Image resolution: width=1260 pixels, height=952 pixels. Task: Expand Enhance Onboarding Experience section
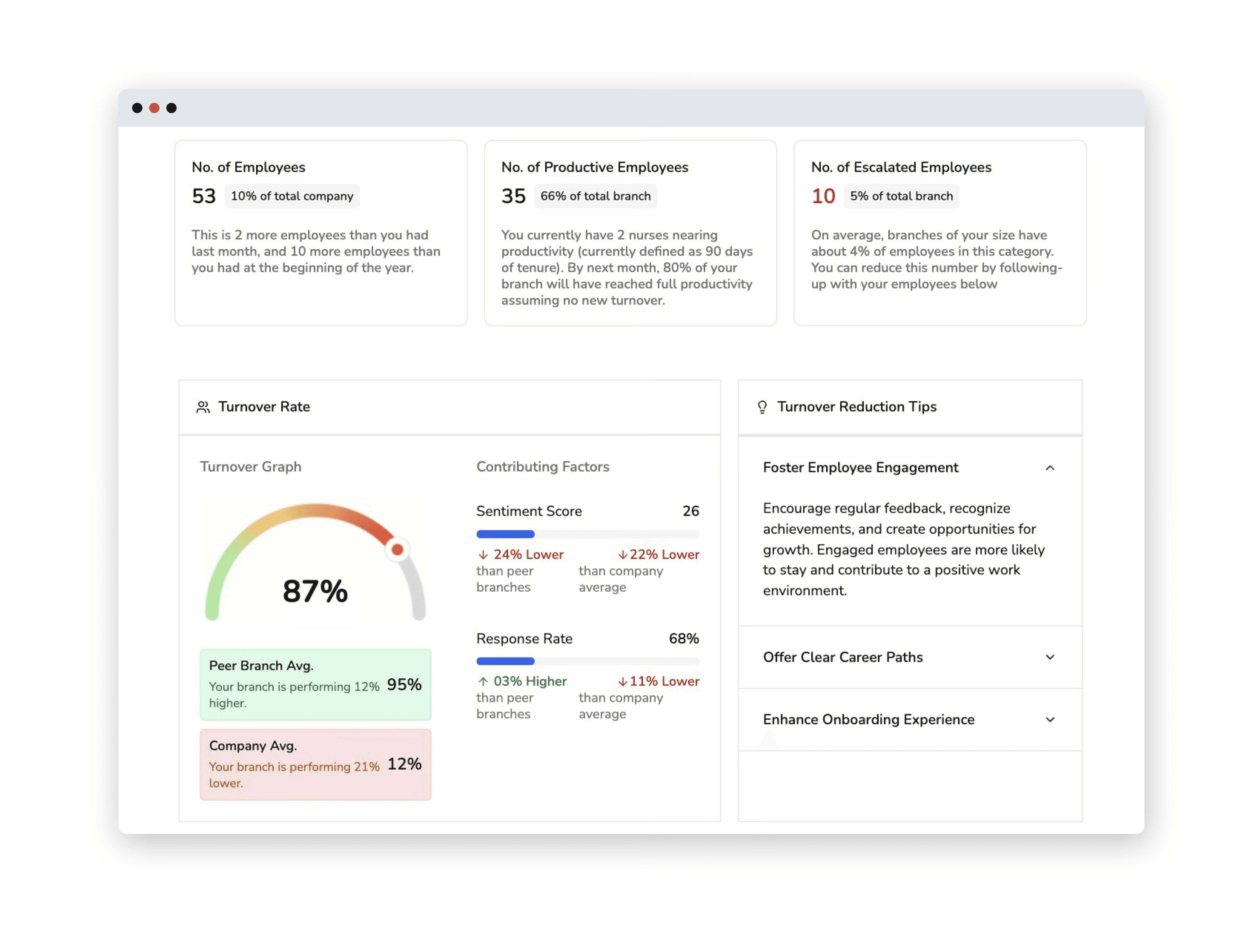pyautogui.click(x=1050, y=720)
